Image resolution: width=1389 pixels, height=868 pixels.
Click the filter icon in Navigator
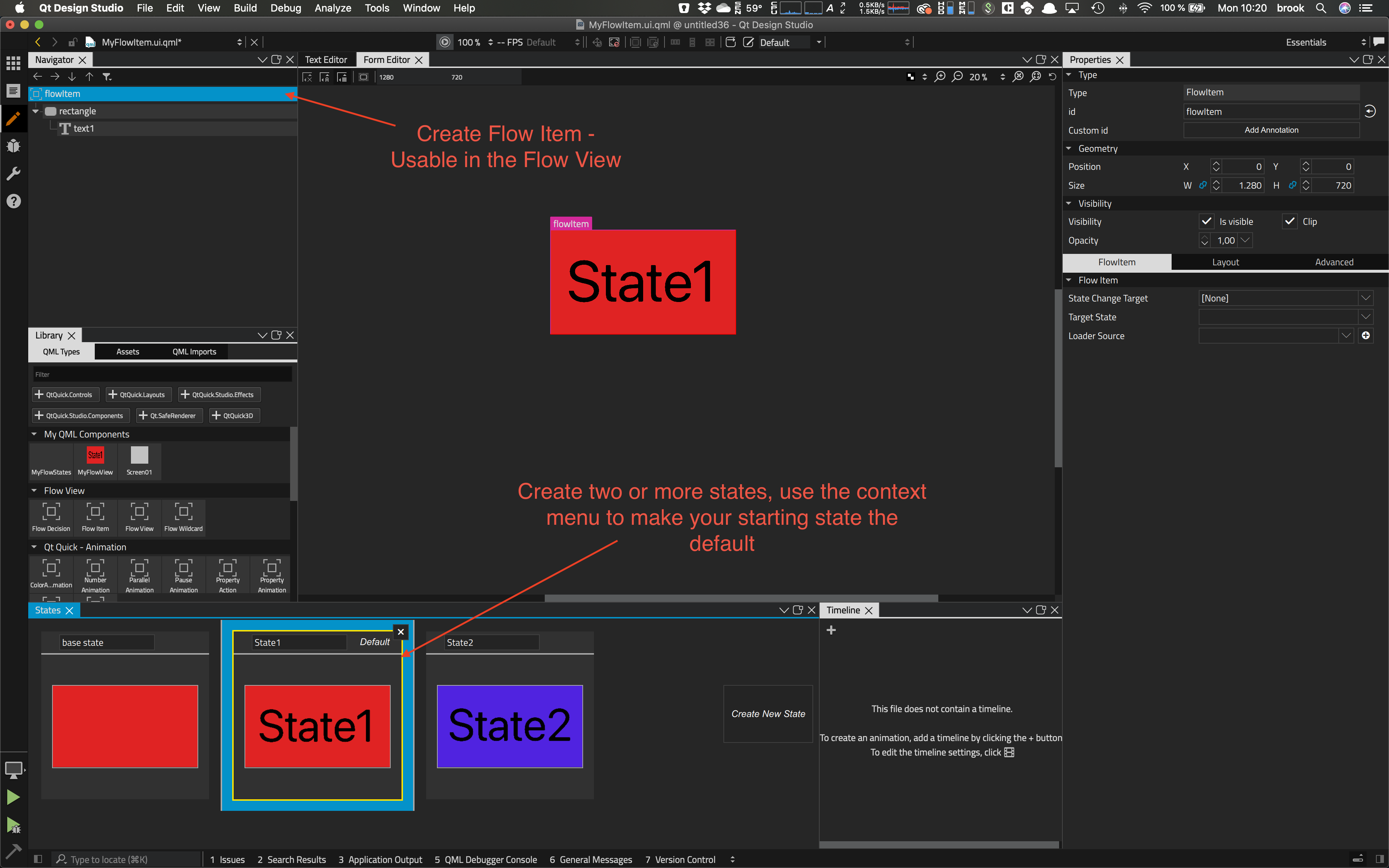point(107,76)
